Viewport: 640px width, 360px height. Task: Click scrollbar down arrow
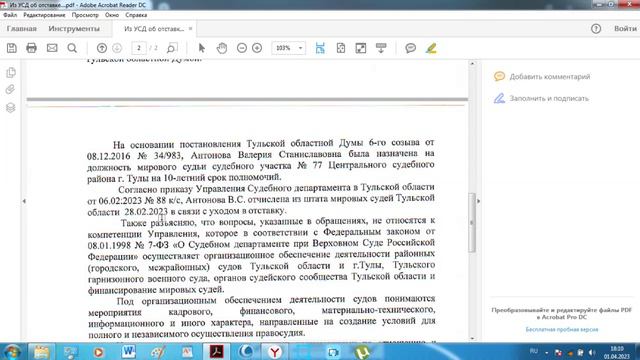pyautogui.click(x=472, y=338)
